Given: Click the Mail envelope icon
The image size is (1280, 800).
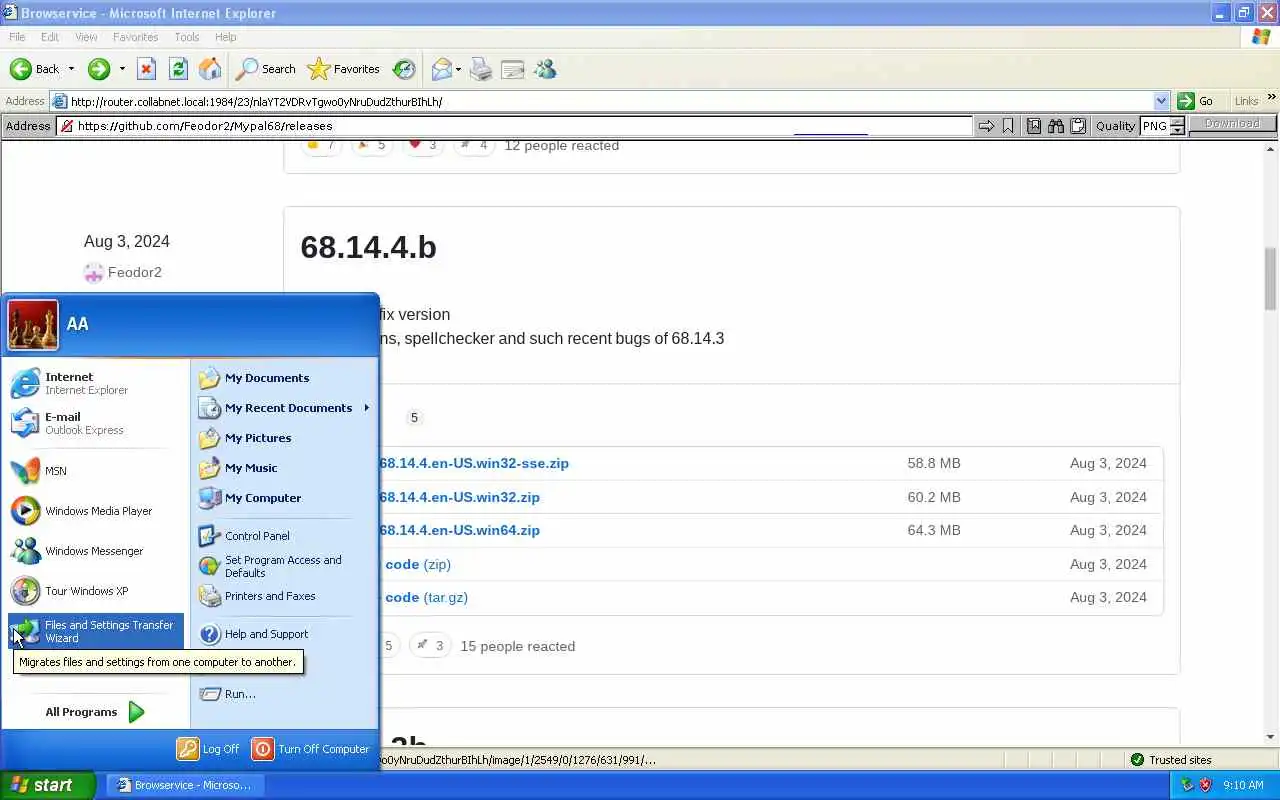Looking at the screenshot, I should pyautogui.click(x=441, y=69).
